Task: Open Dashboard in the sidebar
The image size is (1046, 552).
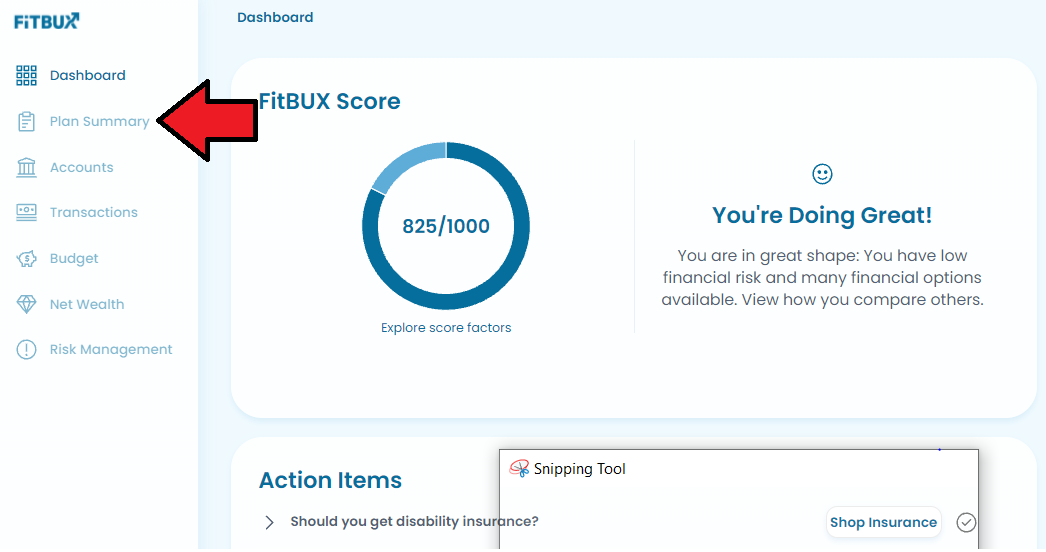Action: 87,75
